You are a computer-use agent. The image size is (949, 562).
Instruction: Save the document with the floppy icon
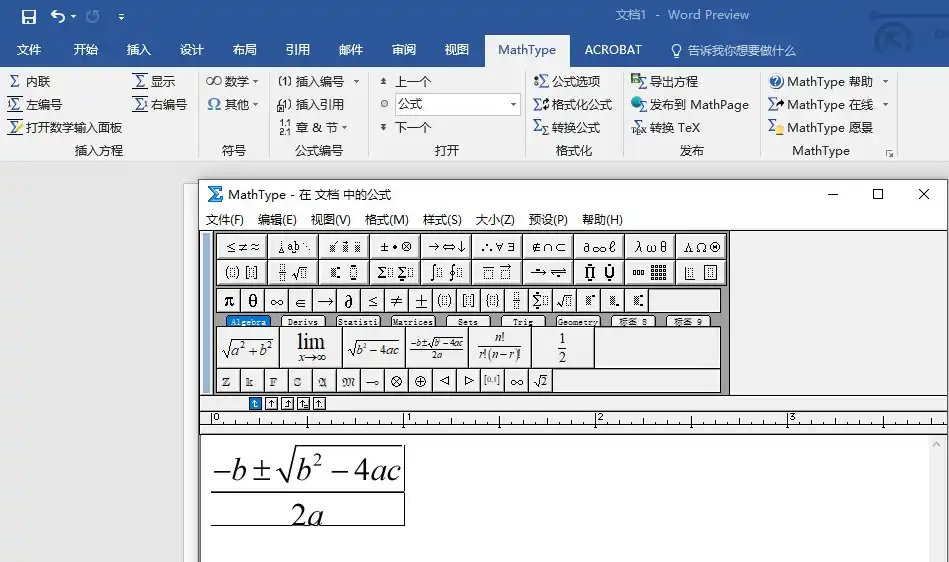tap(28, 16)
